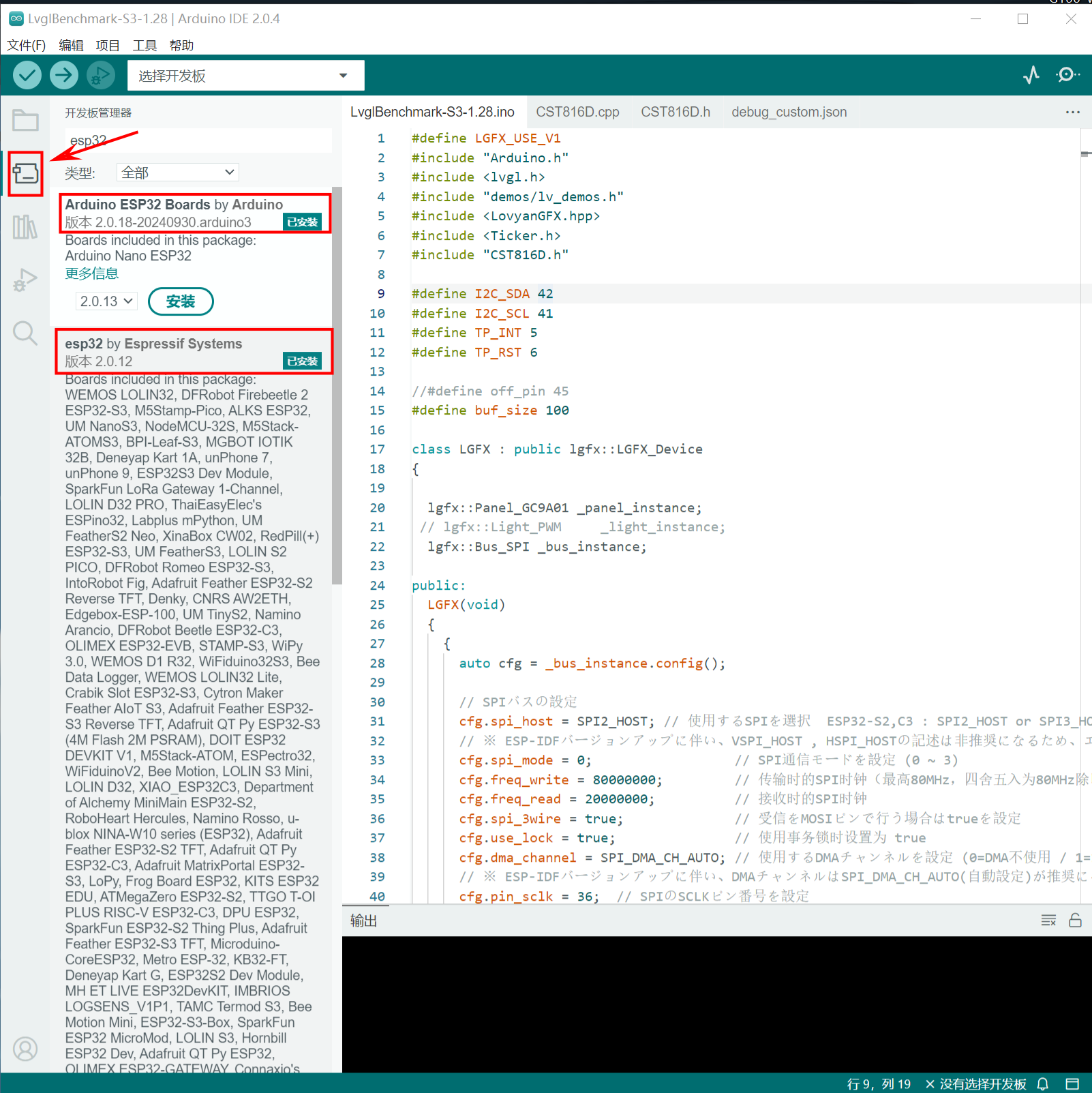
Task: Minimize the Arduino IDE window
Action: coord(976,19)
